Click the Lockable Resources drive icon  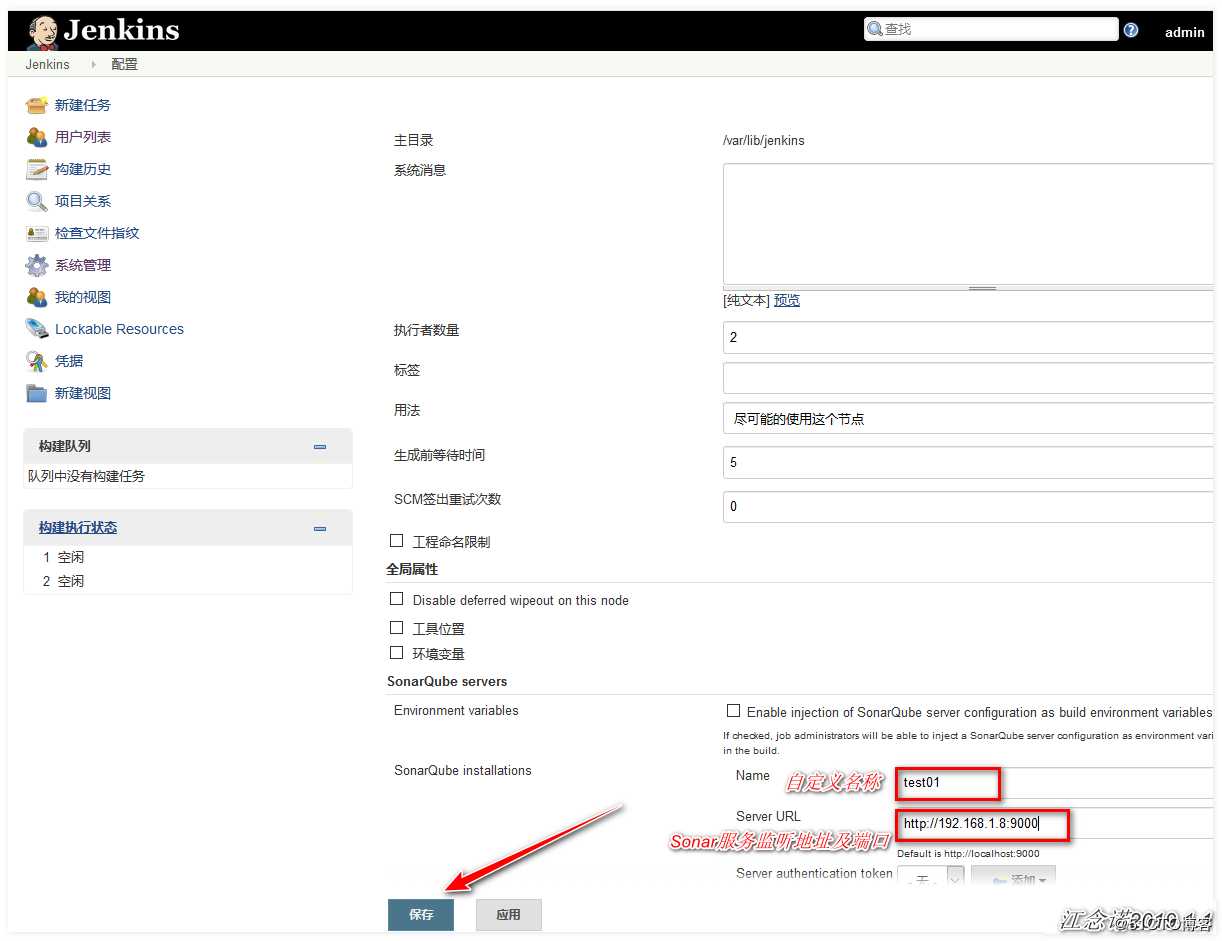[x=37, y=329]
